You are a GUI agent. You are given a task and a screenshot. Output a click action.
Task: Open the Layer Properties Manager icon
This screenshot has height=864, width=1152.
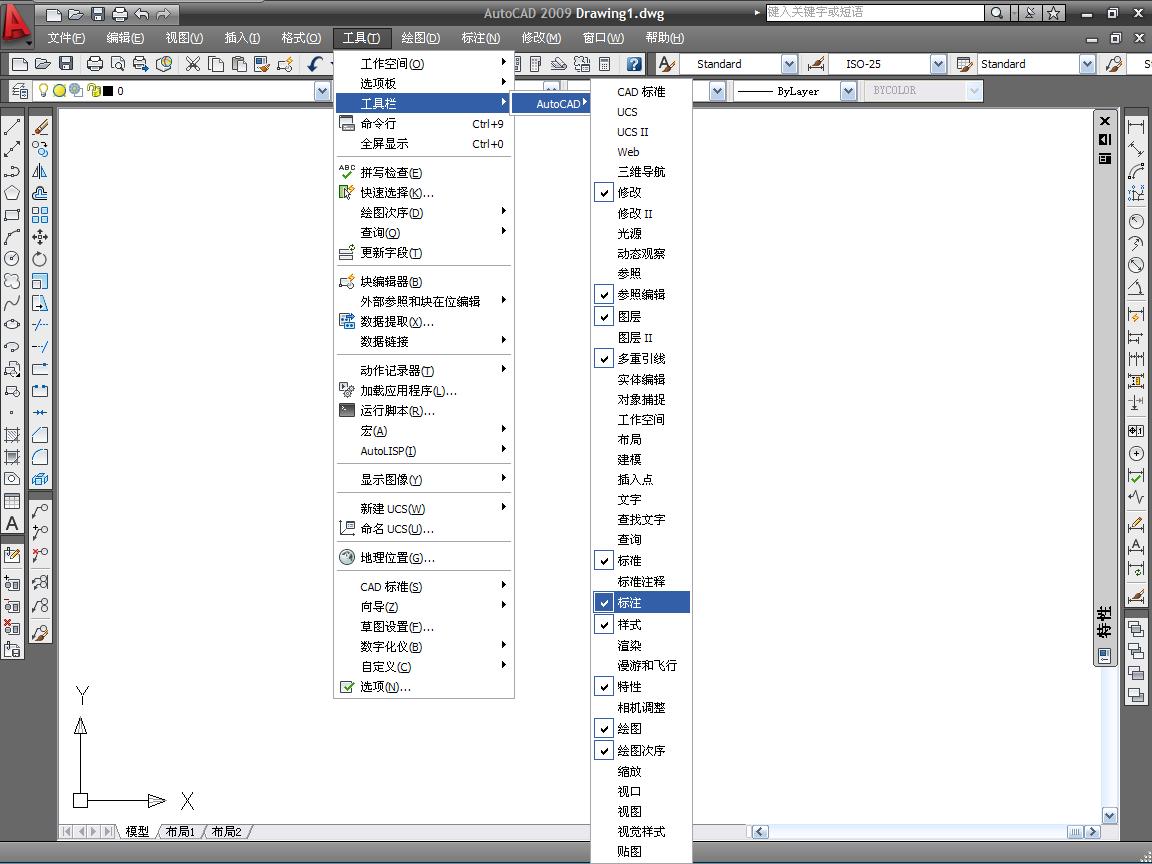point(19,91)
